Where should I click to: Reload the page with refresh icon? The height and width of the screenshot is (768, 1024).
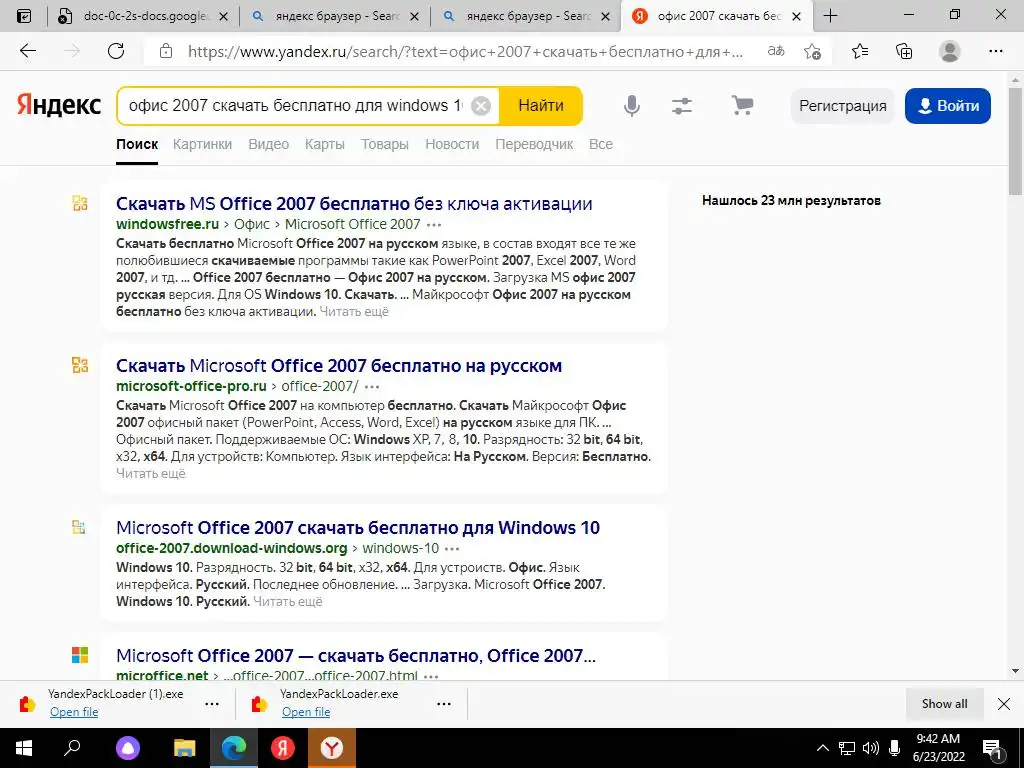pos(116,51)
